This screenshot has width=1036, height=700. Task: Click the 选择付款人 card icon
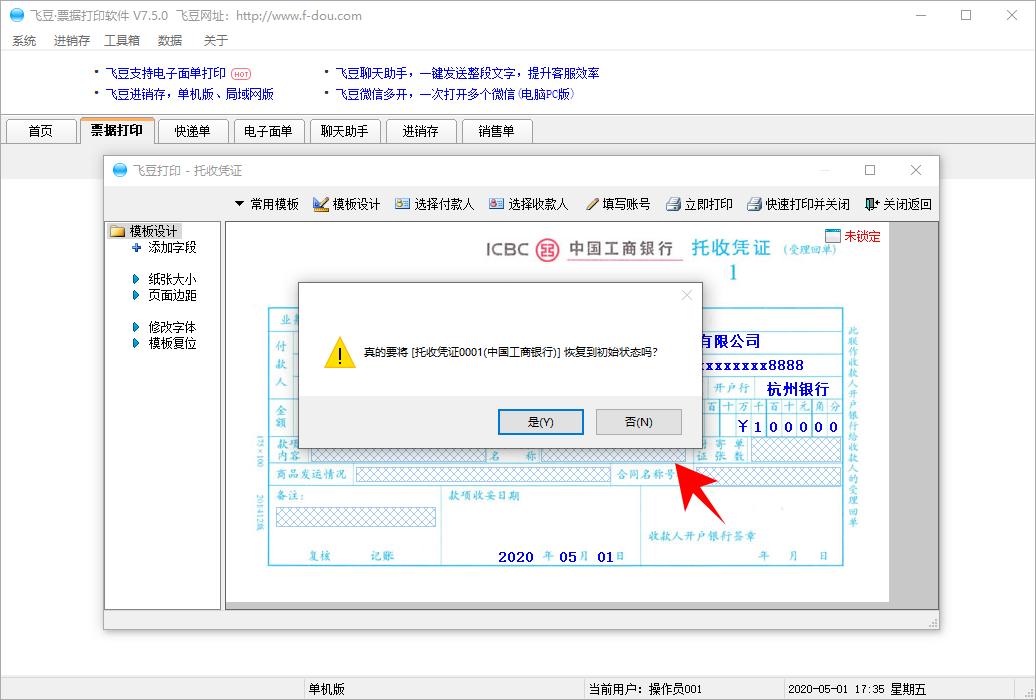pyautogui.click(x=402, y=204)
